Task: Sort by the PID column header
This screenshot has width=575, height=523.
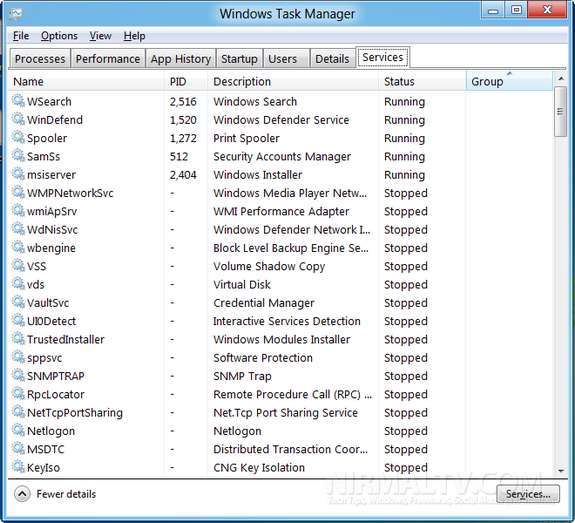Action: coord(186,81)
